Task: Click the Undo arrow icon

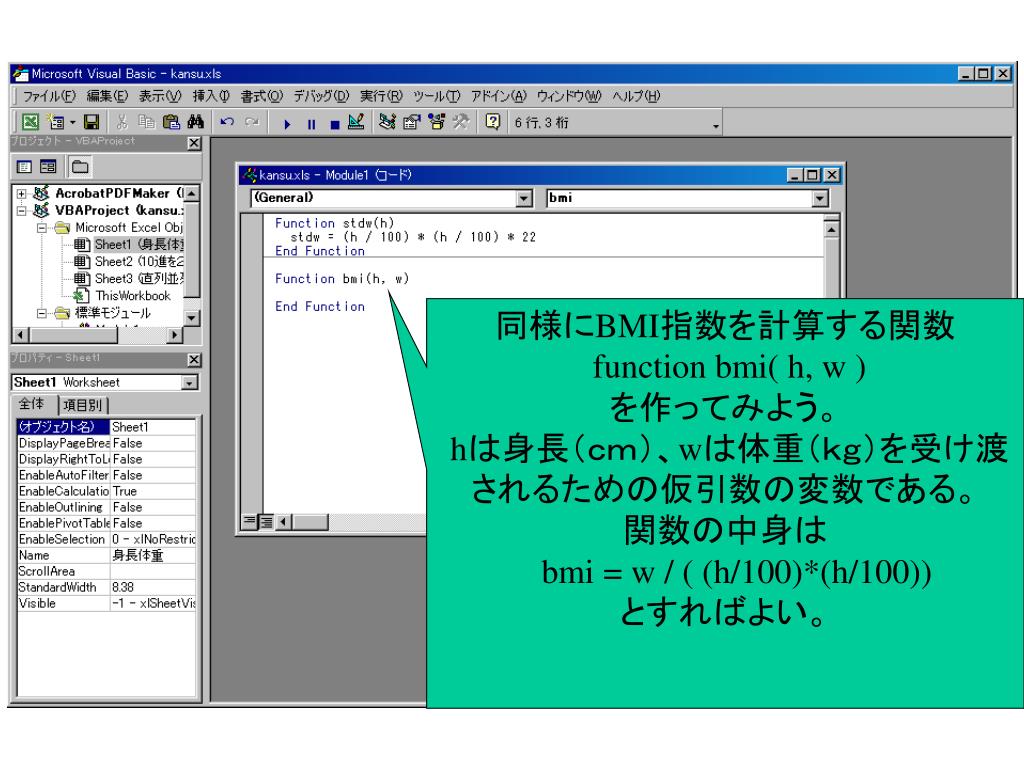Action: (x=227, y=122)
